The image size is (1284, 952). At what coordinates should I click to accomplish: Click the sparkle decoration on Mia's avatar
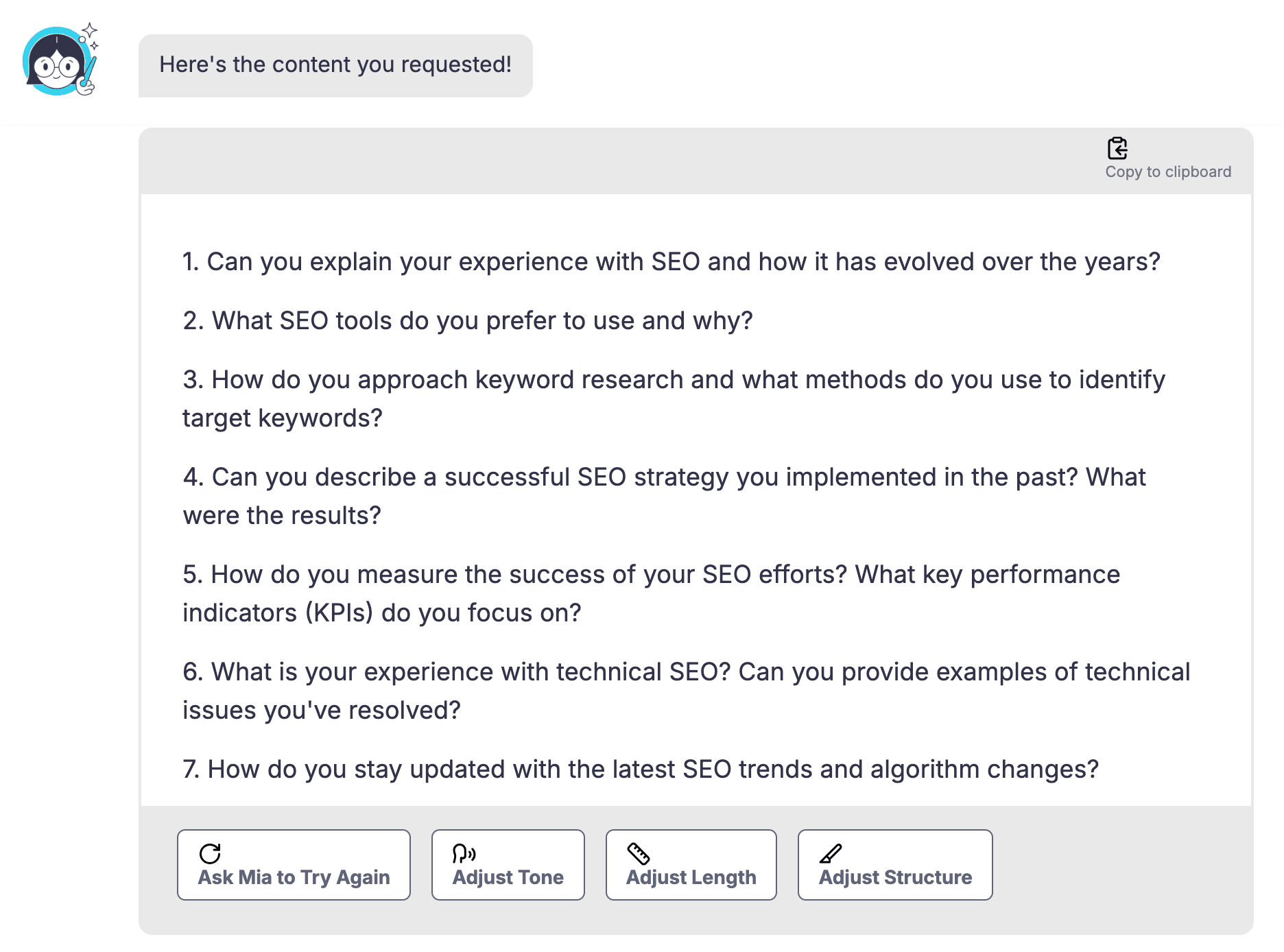(89, 29)
